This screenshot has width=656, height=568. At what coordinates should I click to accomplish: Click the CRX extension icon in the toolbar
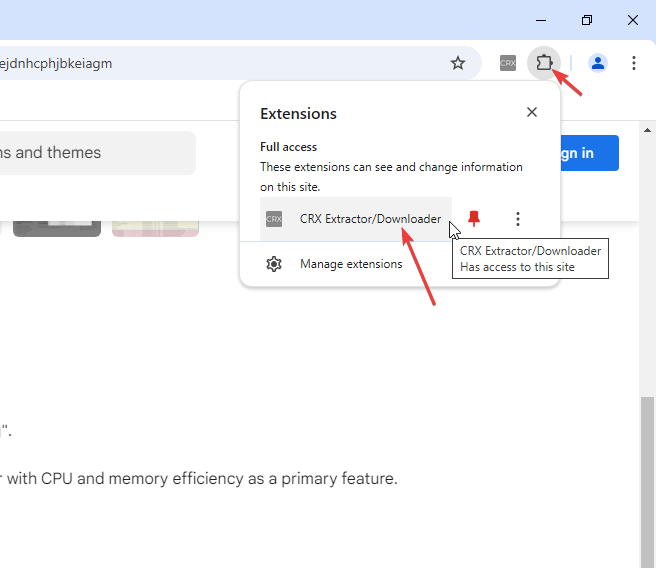tap(508, 63)
